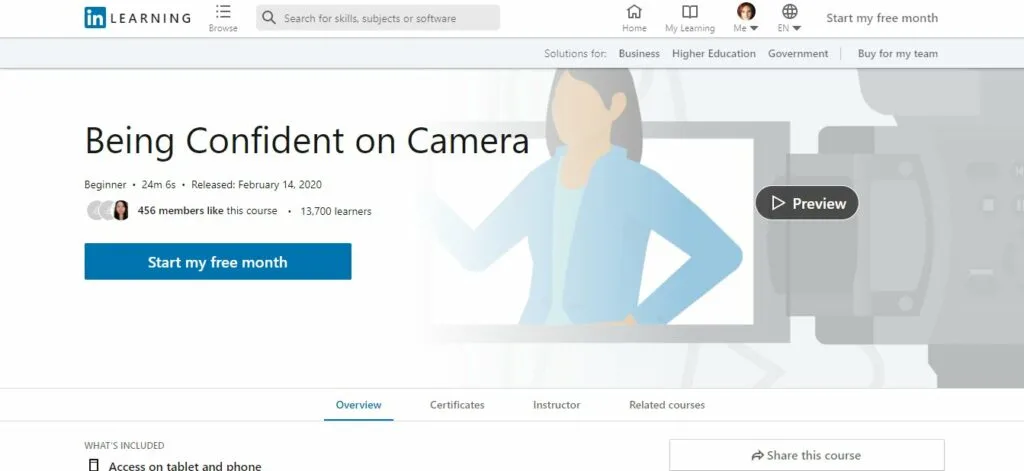
Task: Open Government solutions link
Action: (797, 54)
